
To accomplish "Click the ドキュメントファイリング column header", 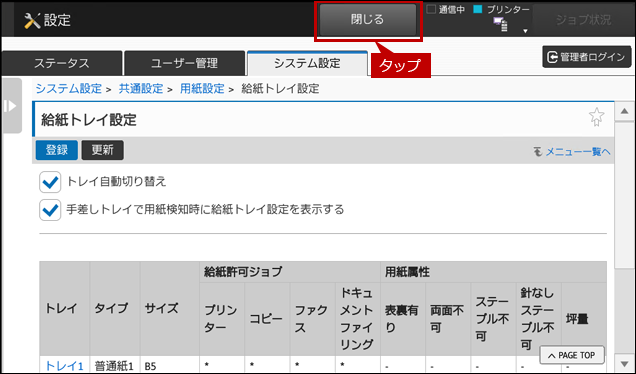I will (x=357, y=319).
